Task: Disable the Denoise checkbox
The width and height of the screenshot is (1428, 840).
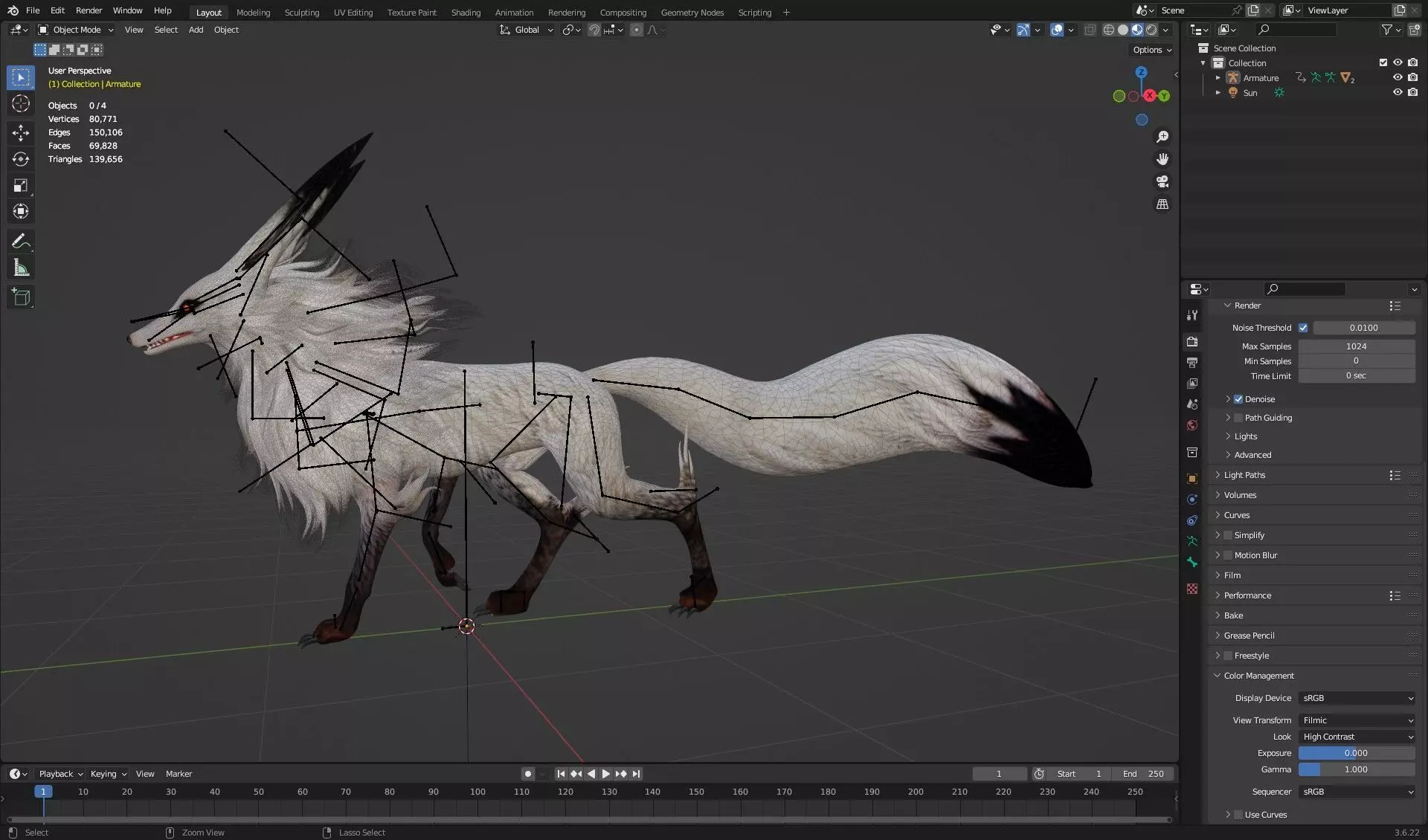Action: (x=1238, y=399)
